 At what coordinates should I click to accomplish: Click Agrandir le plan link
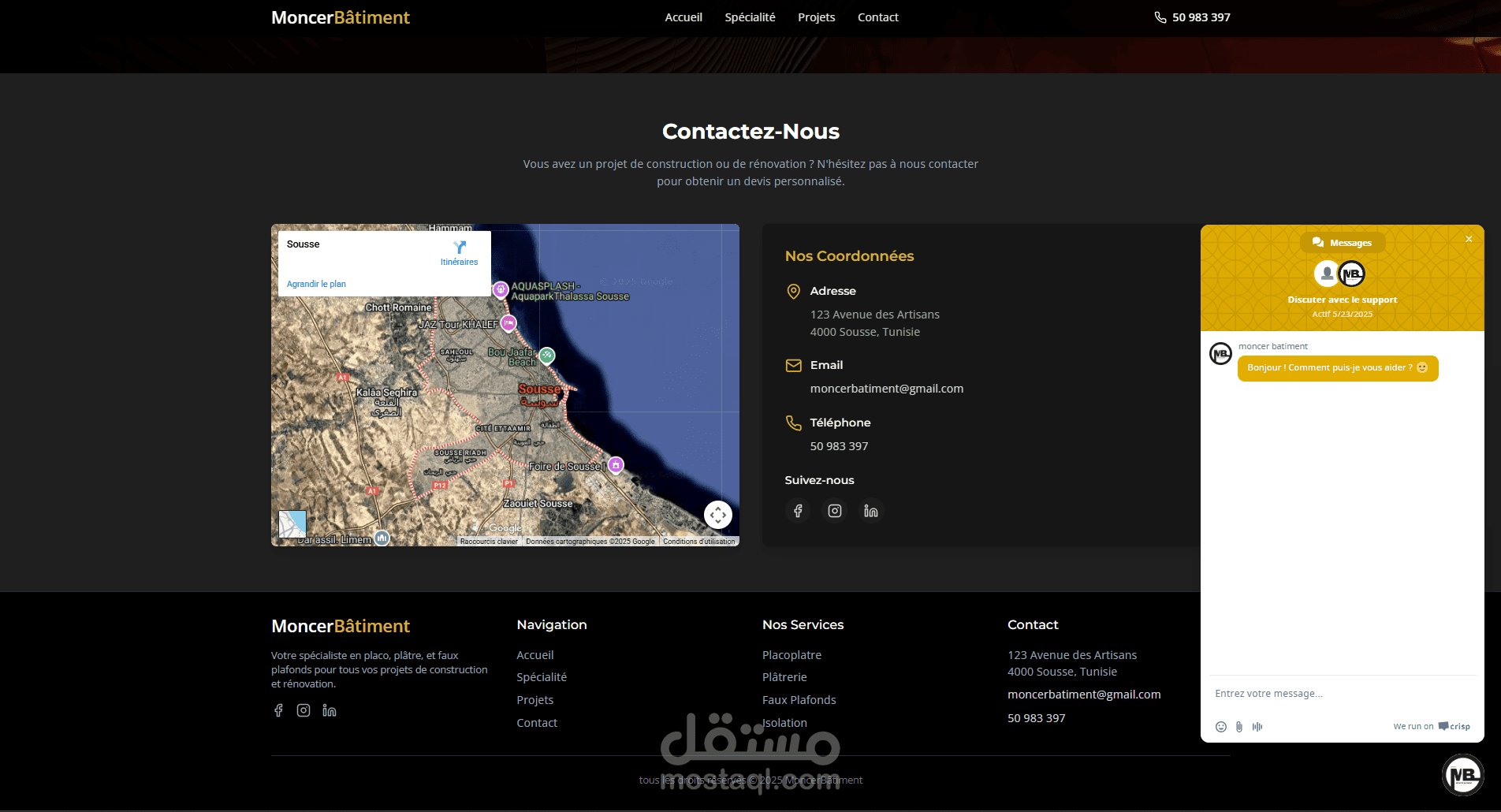(316, 284)
